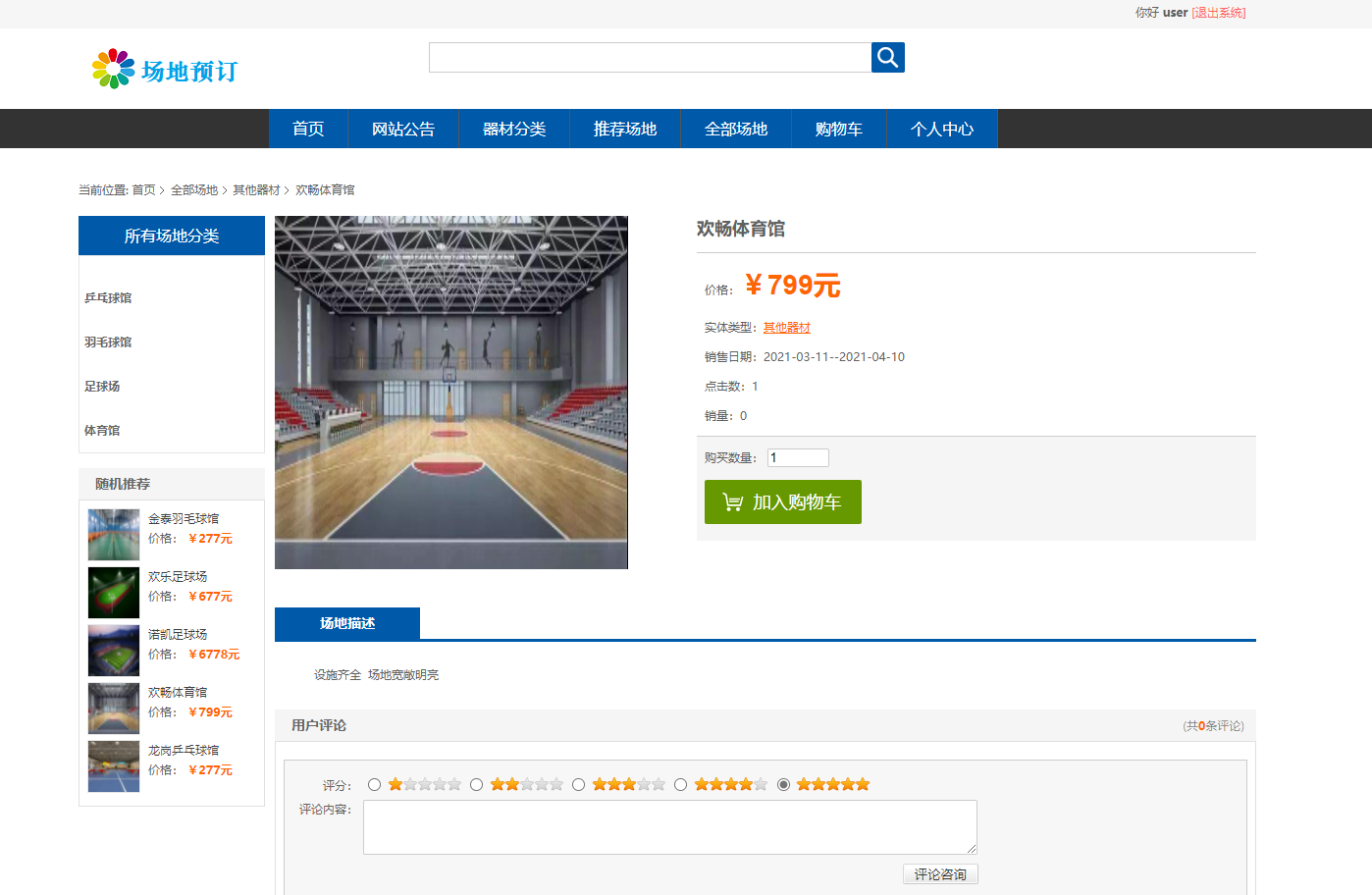
Task: Choose the three-star rating
Action: 578,784
